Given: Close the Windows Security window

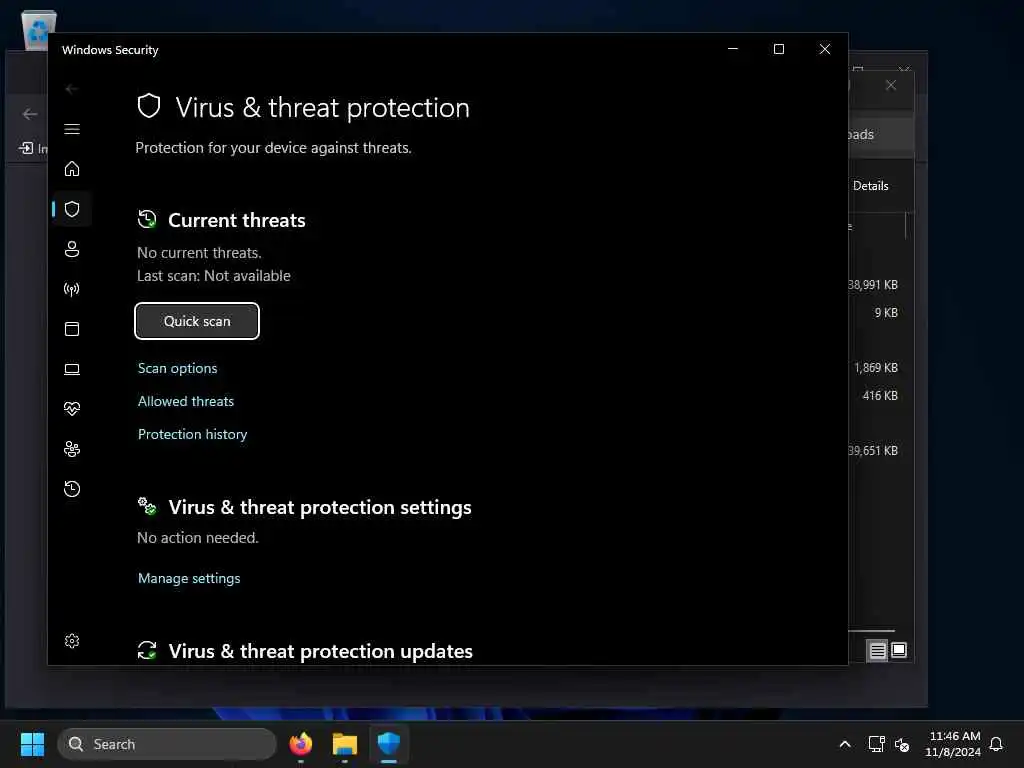Looking at the screenshot, I should [x=825, y=49].
